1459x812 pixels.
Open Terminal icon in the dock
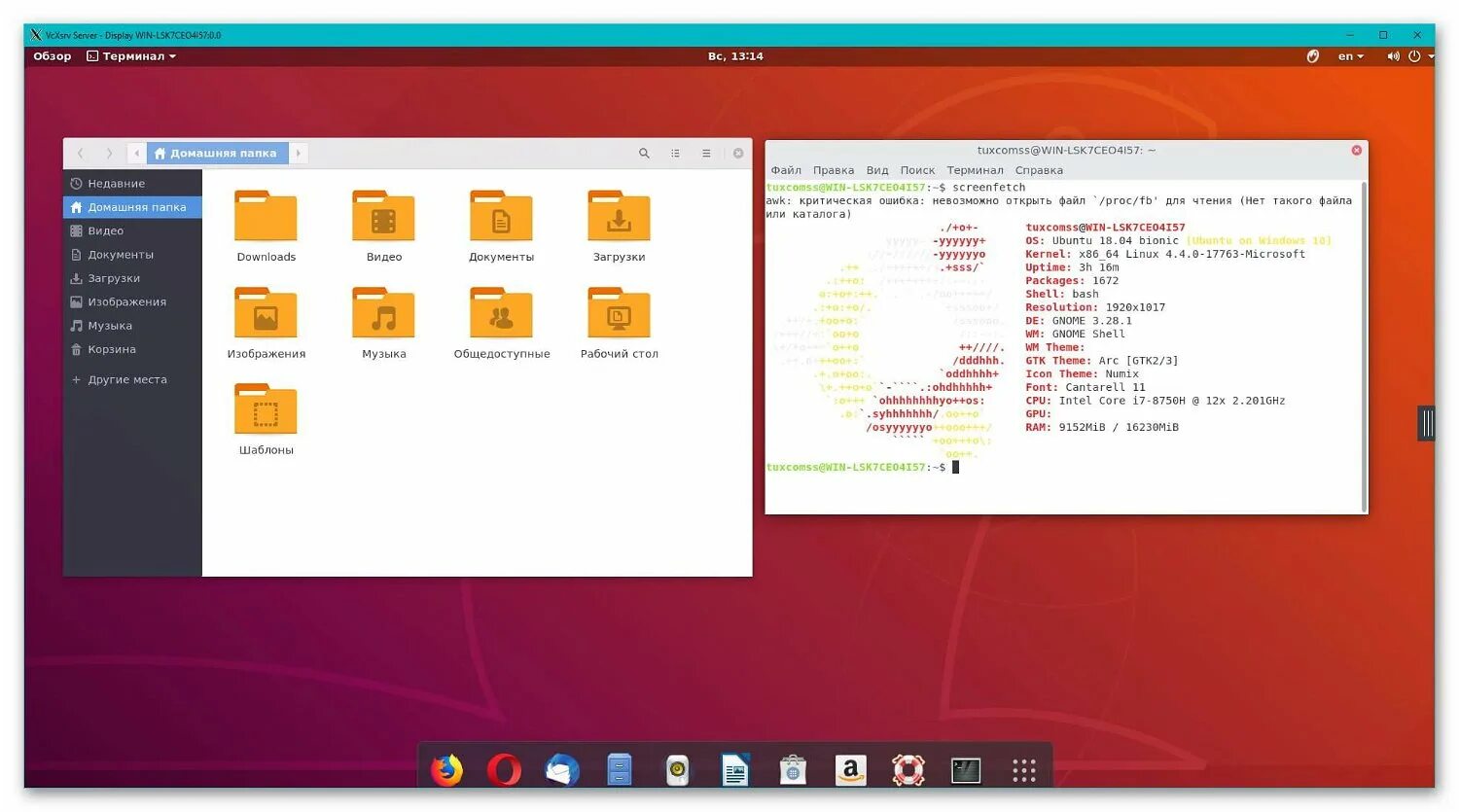click(966, 770)
